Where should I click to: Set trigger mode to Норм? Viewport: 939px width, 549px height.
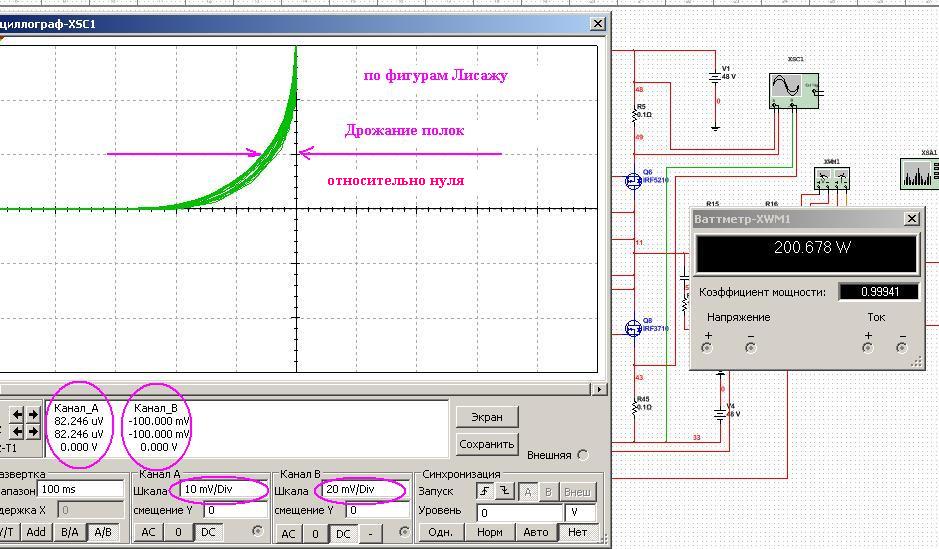[x=490, y=532]
